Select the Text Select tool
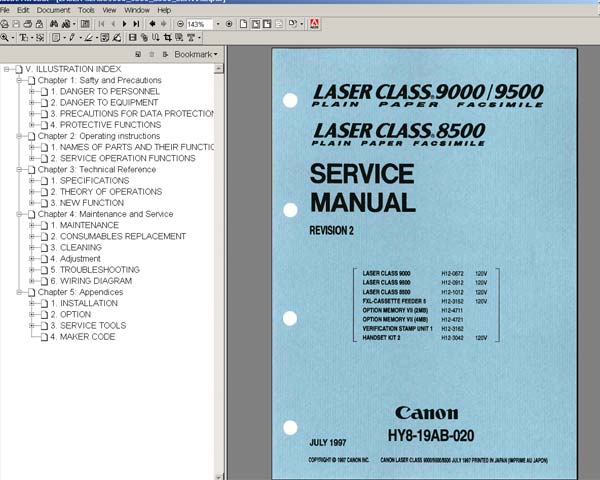600x480 pixels. pyautogui.click(x=24, y=38)
